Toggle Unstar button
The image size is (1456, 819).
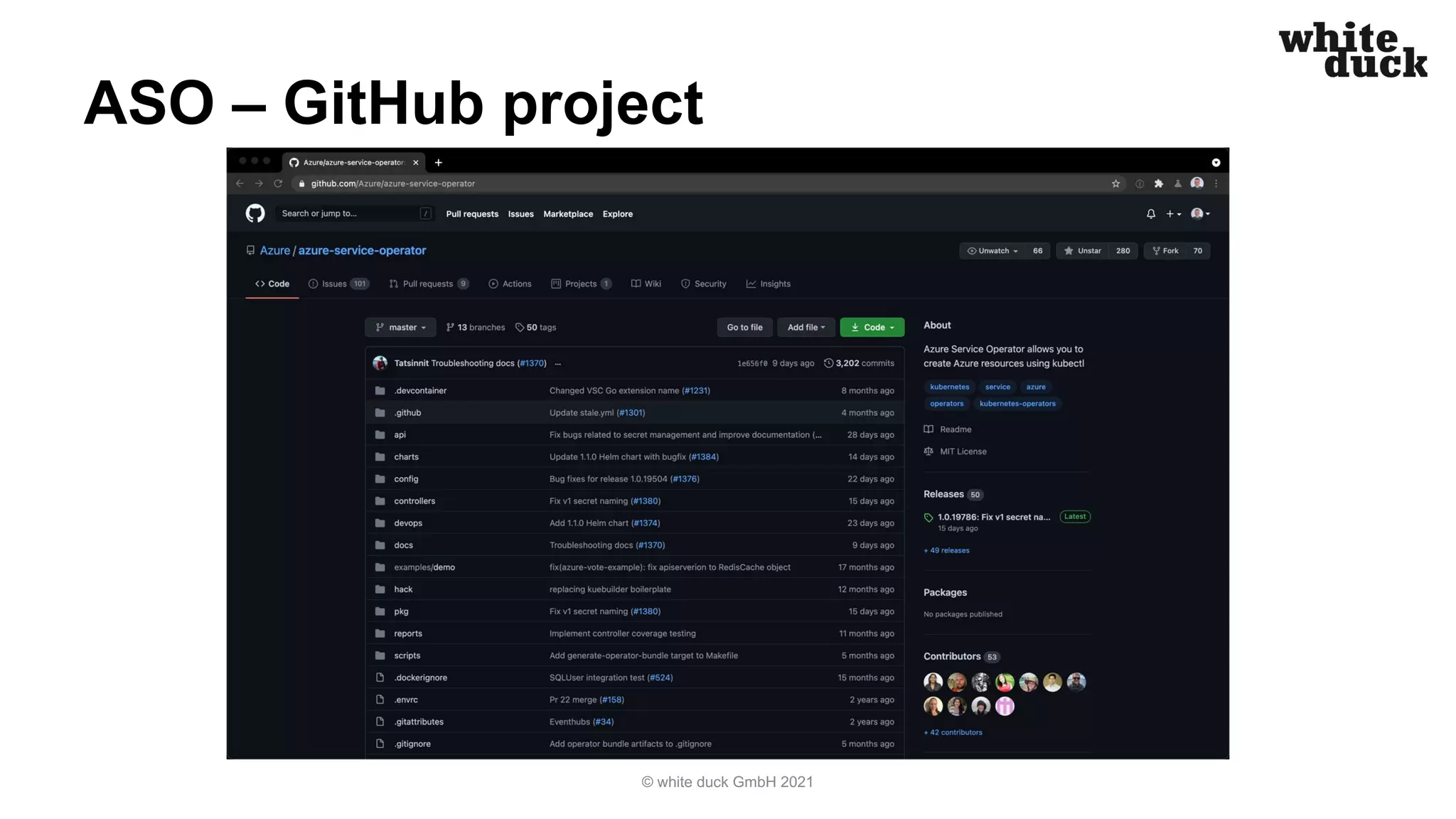point(1083,251)
